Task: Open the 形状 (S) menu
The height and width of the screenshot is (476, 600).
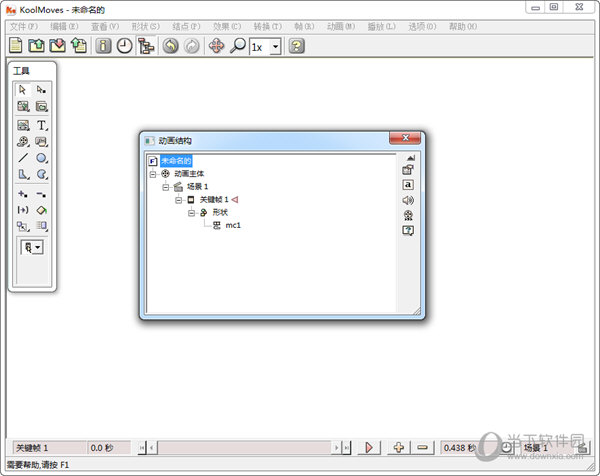Action: pos(145,26)
